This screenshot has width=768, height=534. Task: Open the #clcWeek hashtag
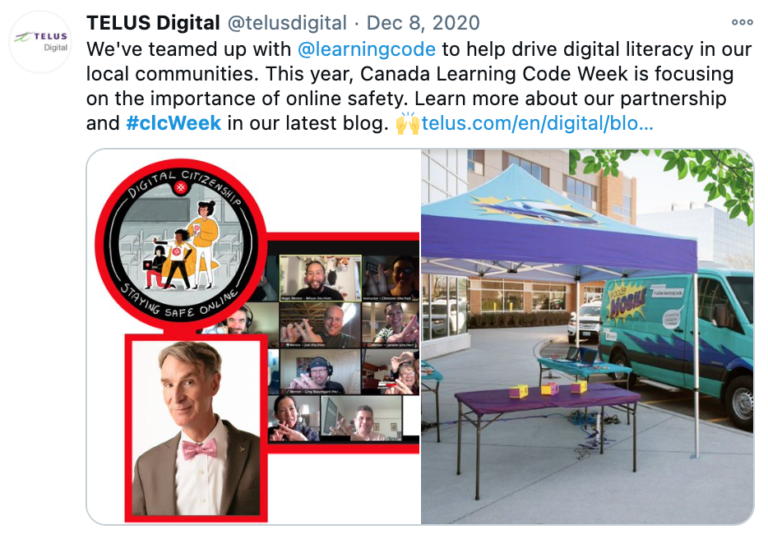click(173, 123)
